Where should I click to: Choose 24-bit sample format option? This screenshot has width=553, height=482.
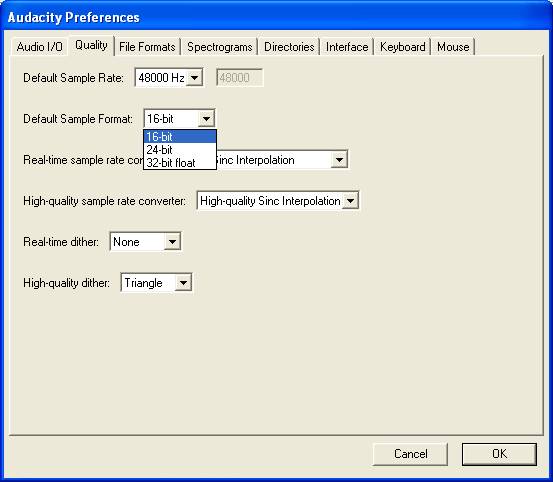[180, 150]
